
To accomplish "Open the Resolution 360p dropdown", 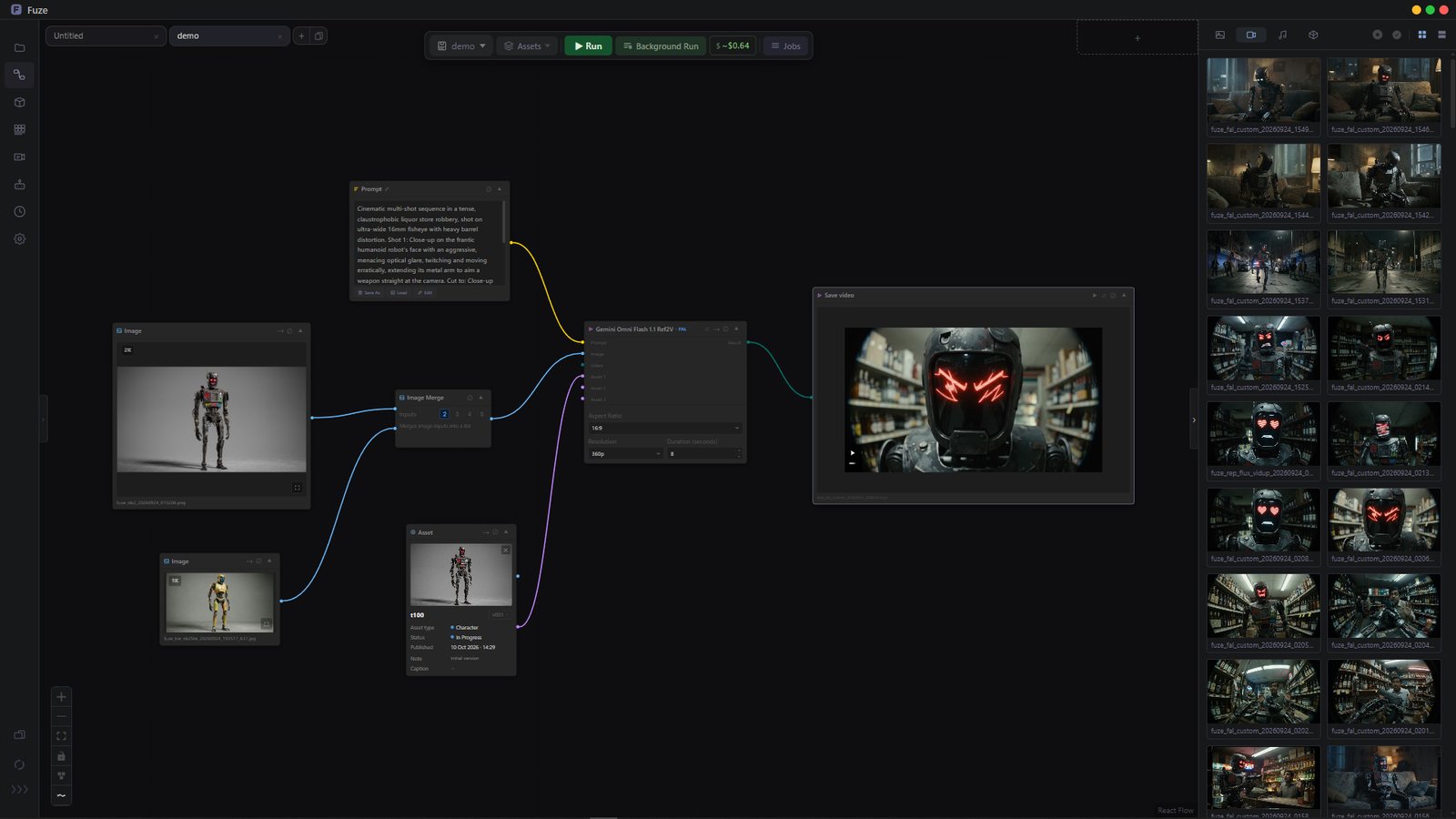I will (625, 453).
